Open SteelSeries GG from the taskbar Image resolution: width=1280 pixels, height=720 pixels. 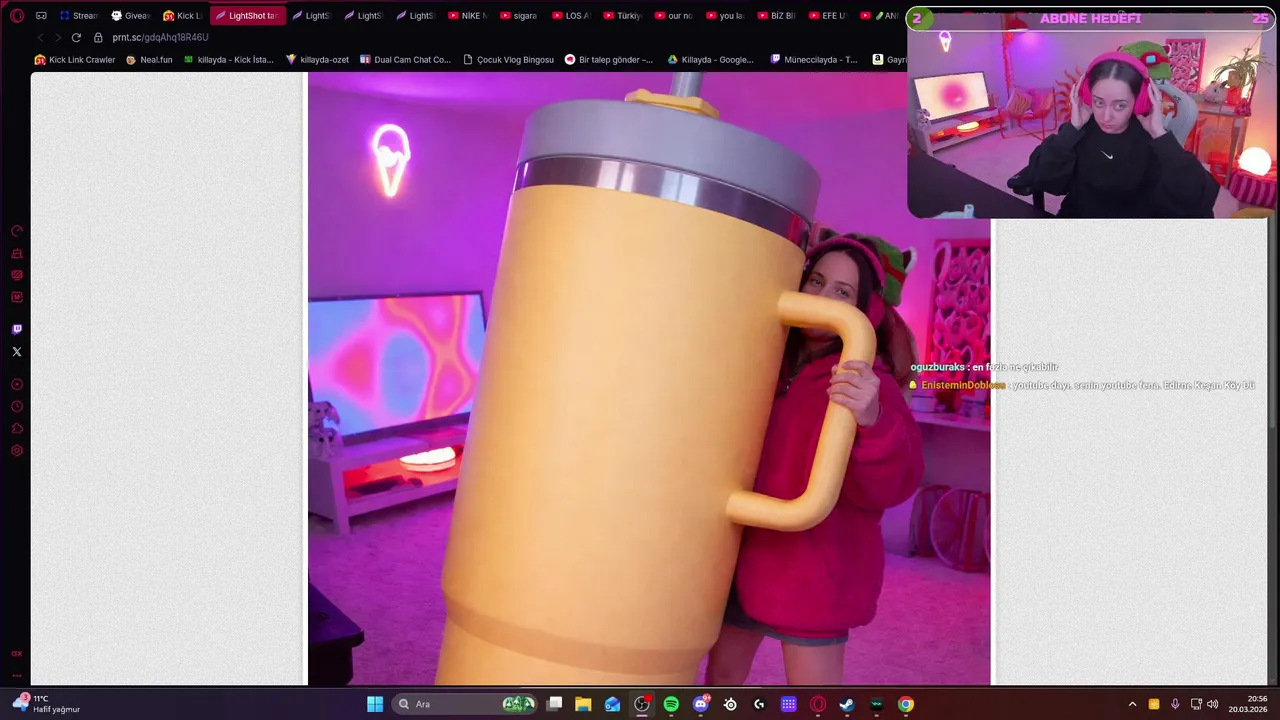[730, 704]
